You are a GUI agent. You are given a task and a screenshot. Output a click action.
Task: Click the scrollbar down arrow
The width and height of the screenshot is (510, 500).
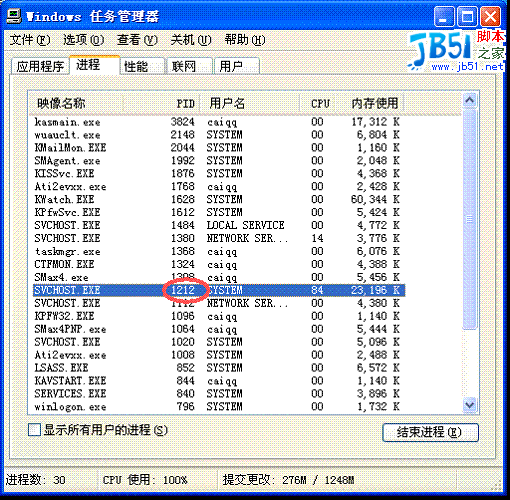pyautogui.click(x=470, y=405)
